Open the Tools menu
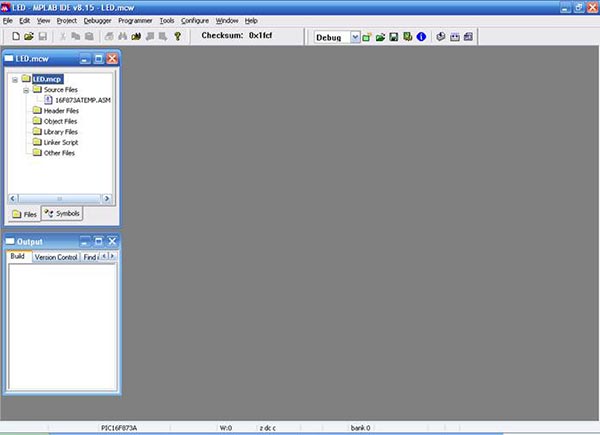This screenshot has height=435, width=600. [x=167, y=21]
